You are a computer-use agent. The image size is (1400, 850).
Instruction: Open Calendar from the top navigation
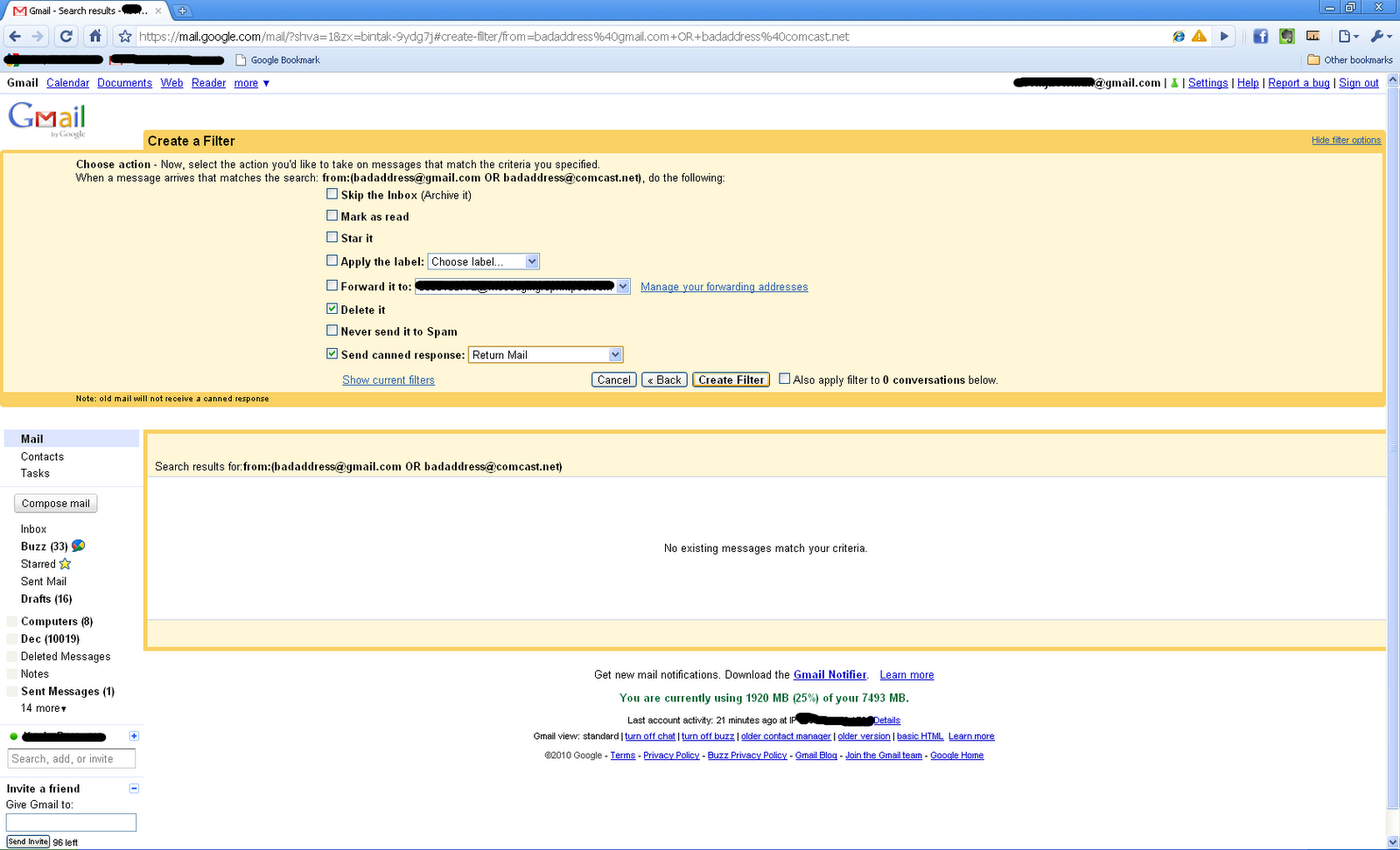67,82
